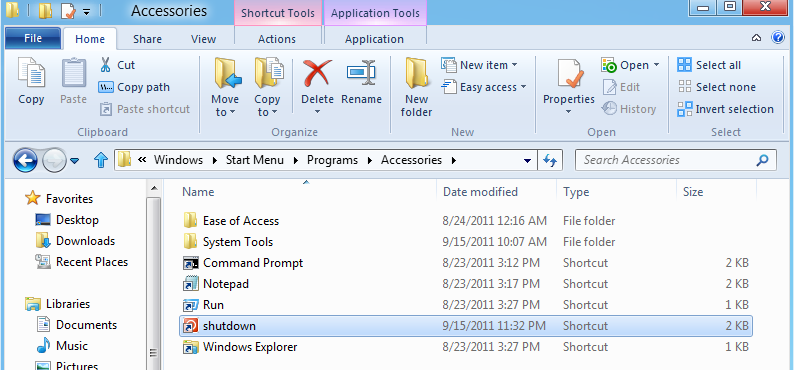
Task: Click the Notepad shortcut icon
Action: (190, 284)
